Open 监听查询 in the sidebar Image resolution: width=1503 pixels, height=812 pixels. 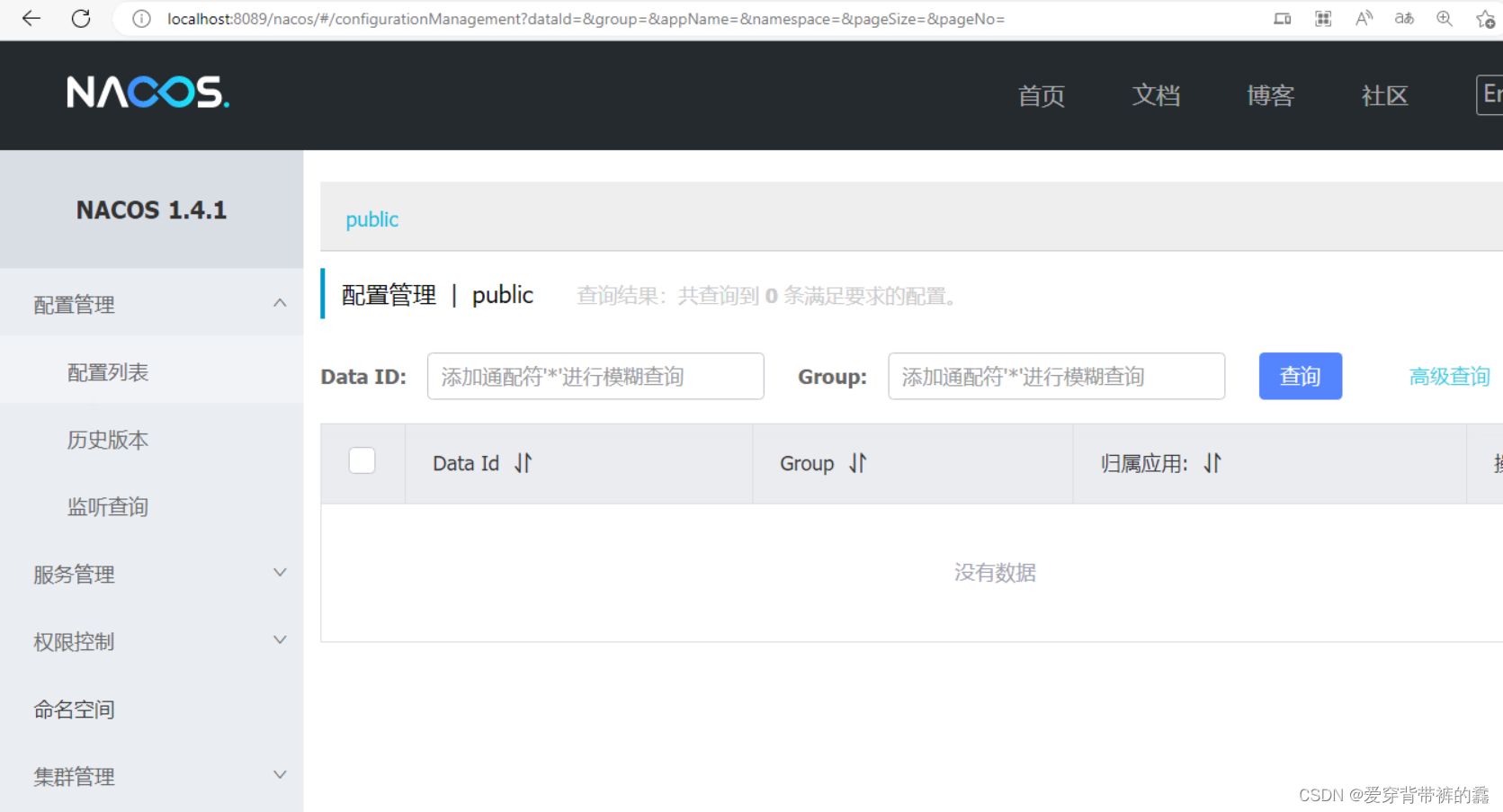click(108, 507)
